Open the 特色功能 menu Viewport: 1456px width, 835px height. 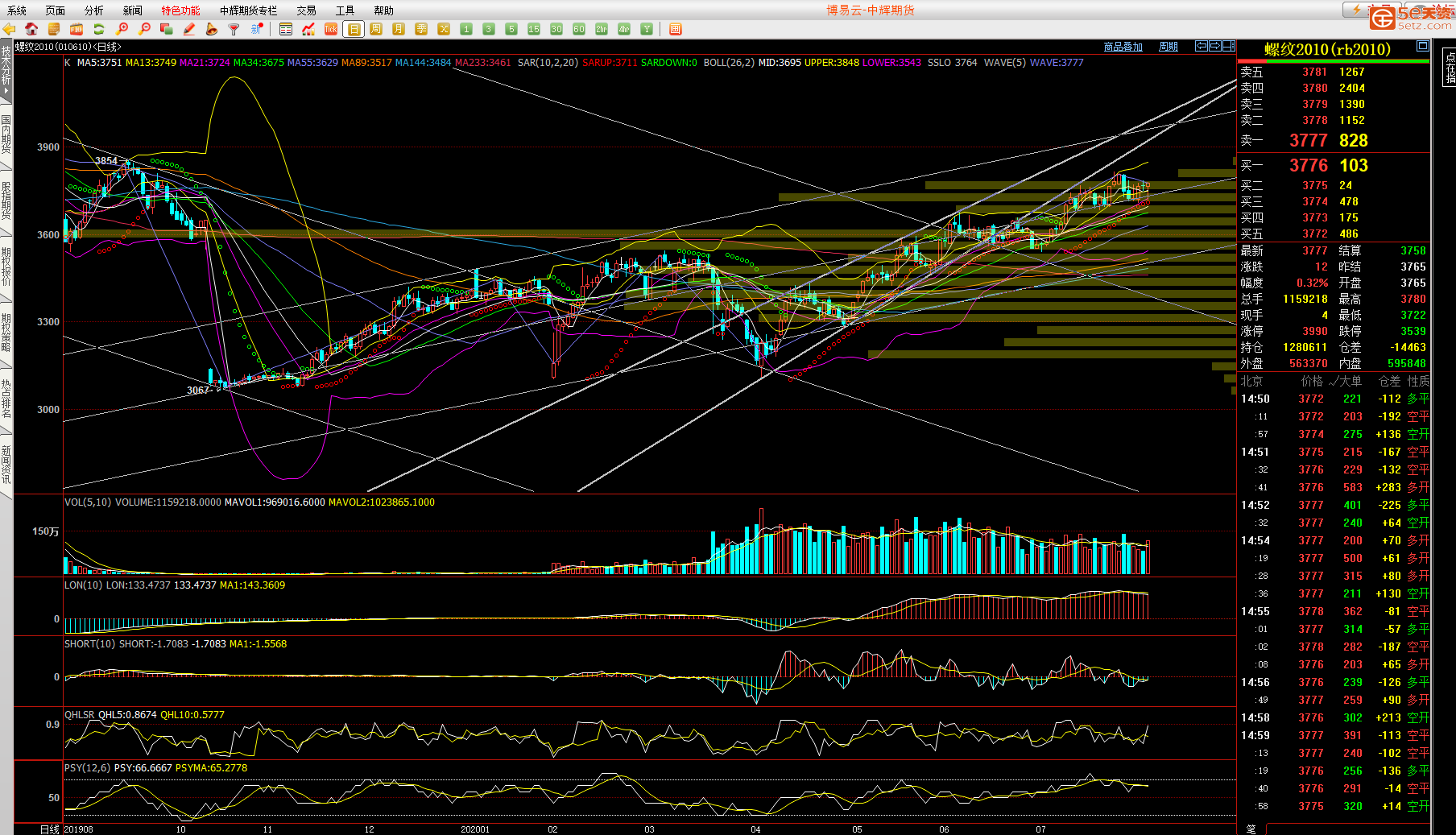(180, 10)
